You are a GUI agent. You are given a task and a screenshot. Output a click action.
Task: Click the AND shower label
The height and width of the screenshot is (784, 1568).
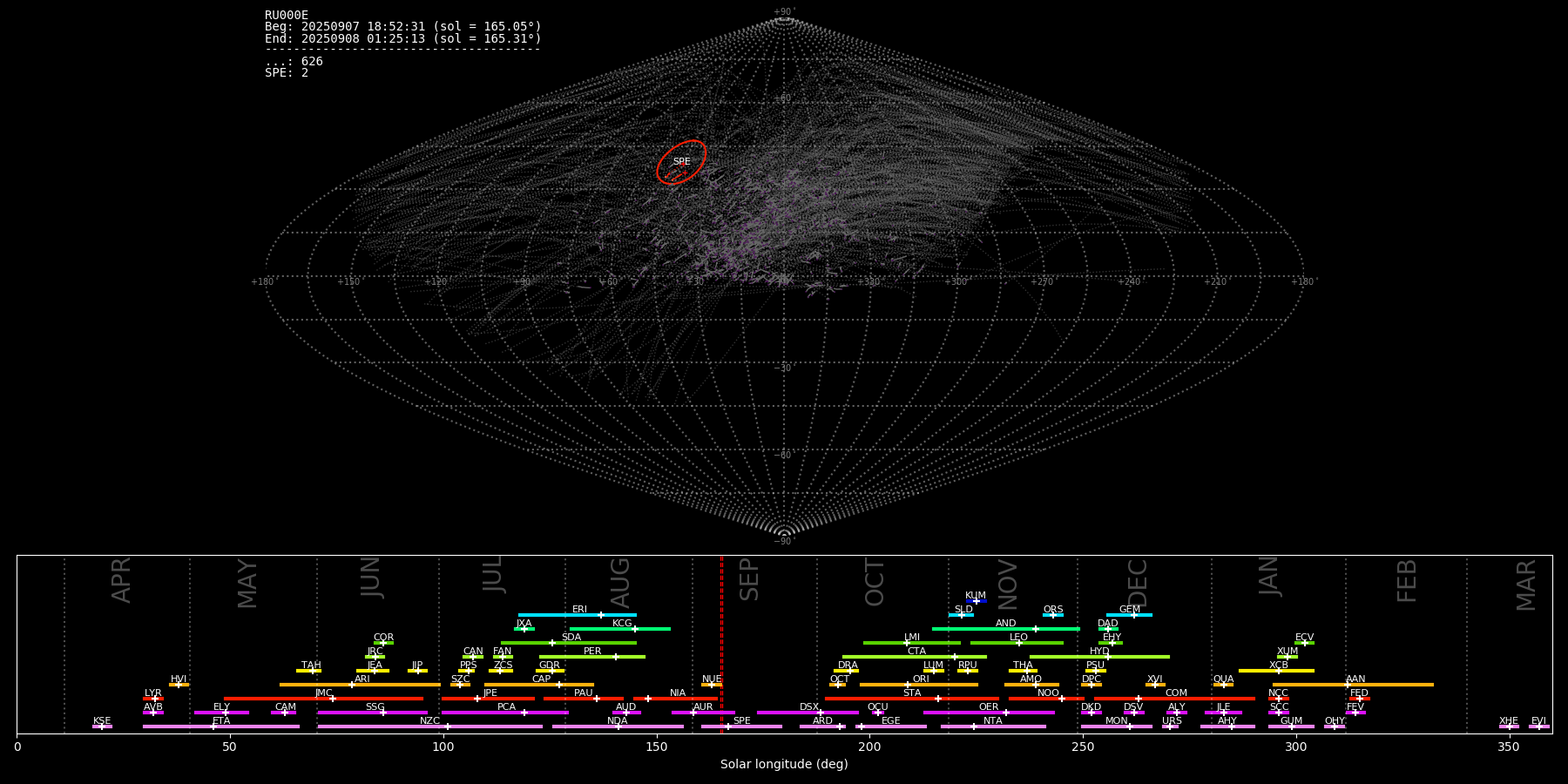1006,623
